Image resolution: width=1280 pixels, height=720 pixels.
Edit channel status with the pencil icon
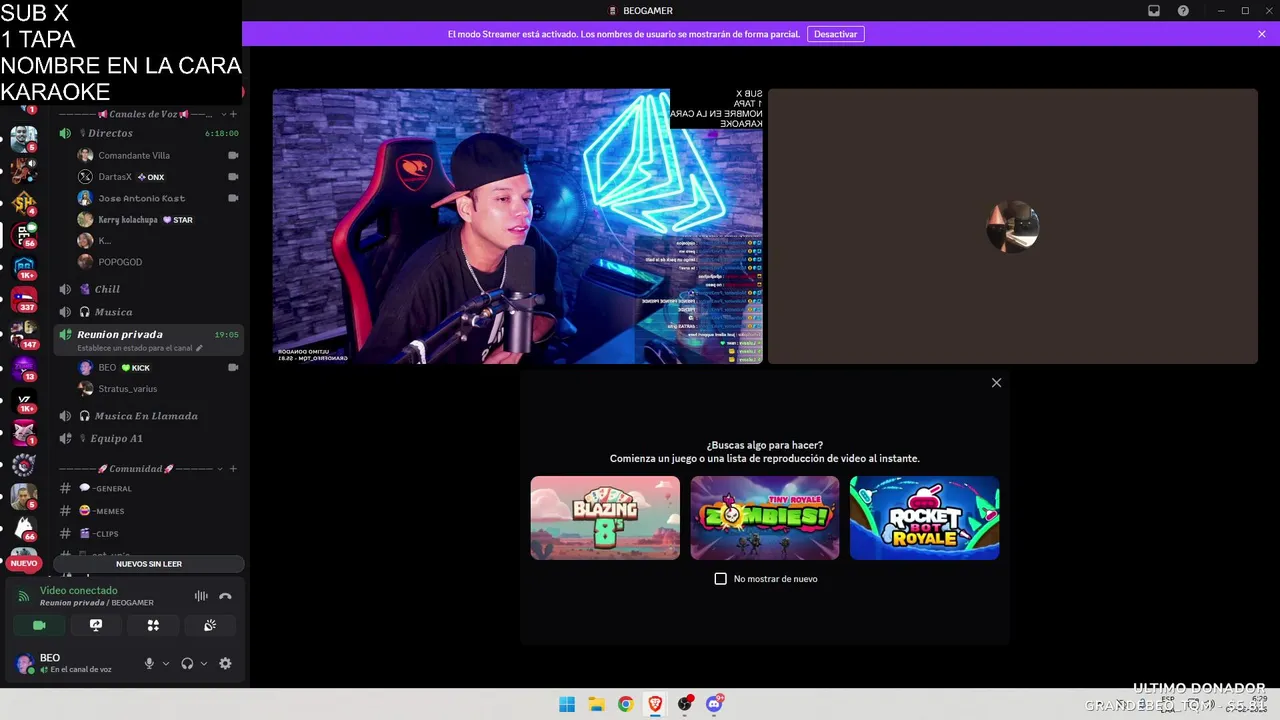click(199, 348)
